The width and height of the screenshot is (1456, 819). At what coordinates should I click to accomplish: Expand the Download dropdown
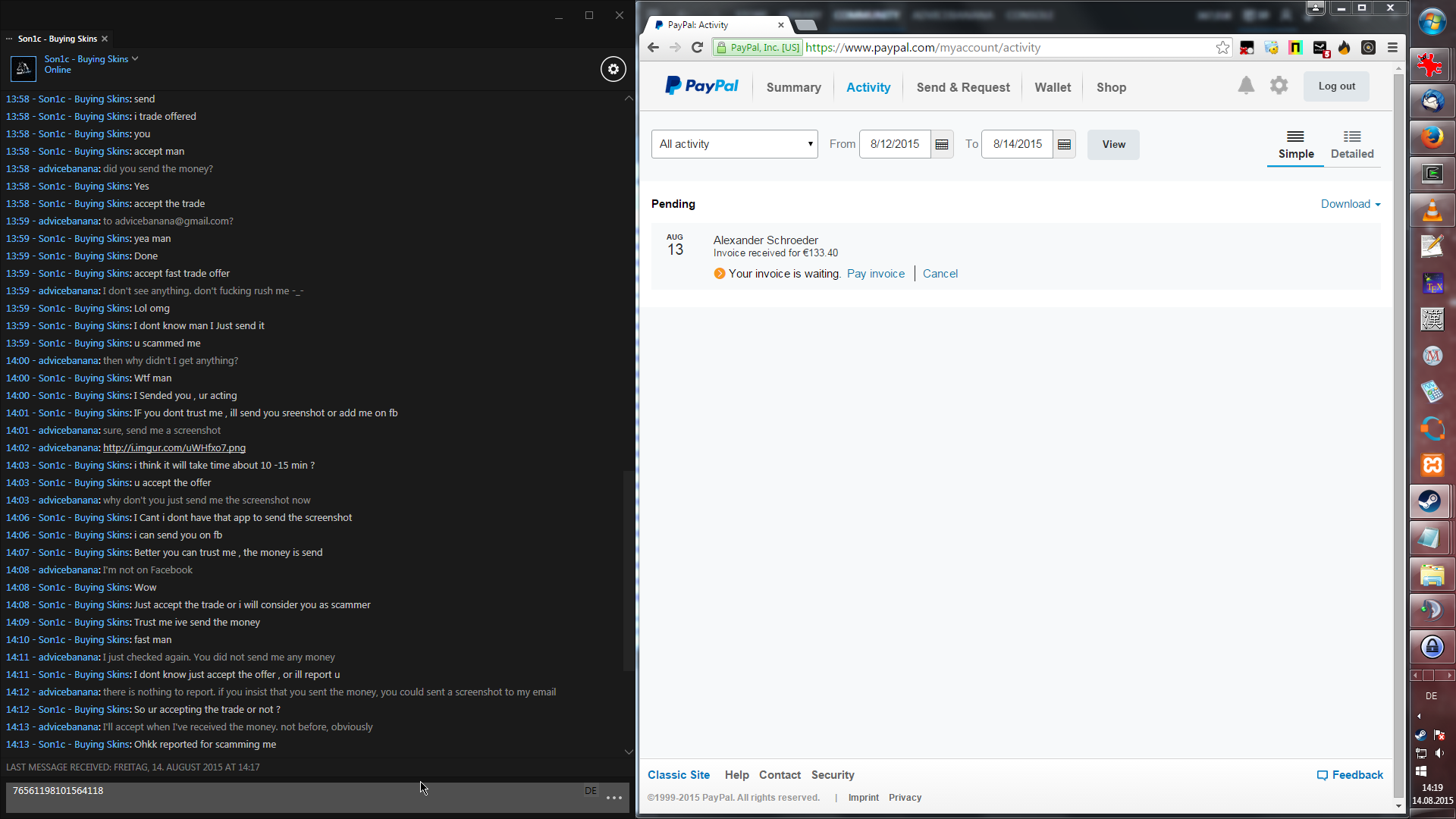(x=1350, y=204)
